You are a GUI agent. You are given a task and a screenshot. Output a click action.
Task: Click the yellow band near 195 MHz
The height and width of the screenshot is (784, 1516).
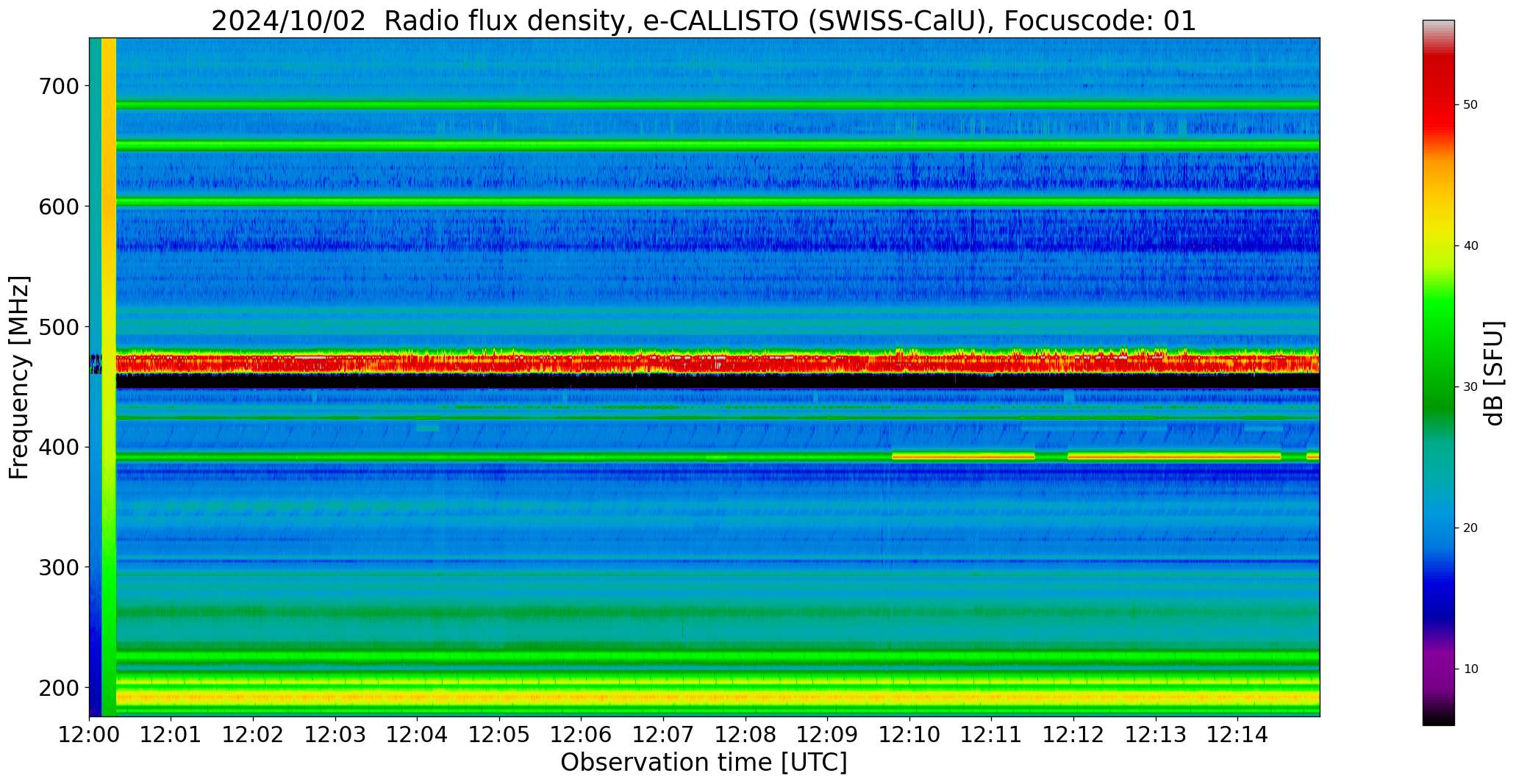(x=718, y=696)
